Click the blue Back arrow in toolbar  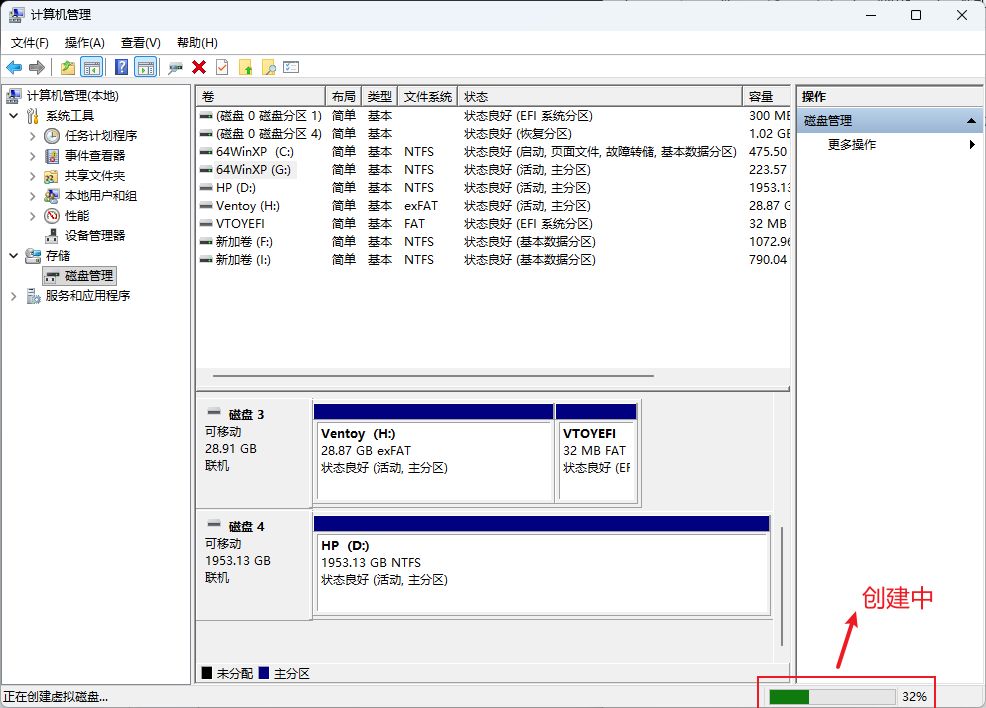pyautogui.click(x=14, y=67)
